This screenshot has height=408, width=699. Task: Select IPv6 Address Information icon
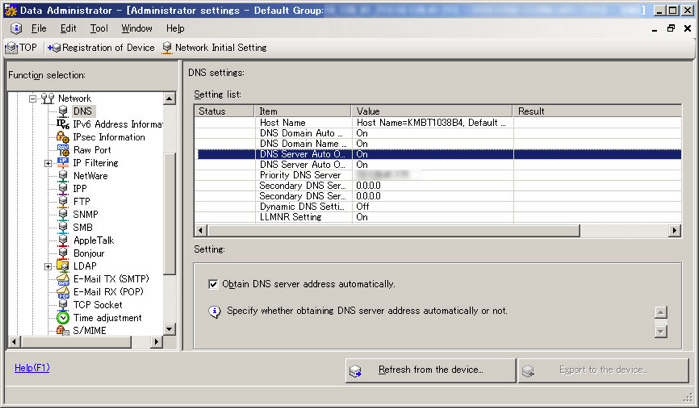pyautogui.click(x=63, y=124)
